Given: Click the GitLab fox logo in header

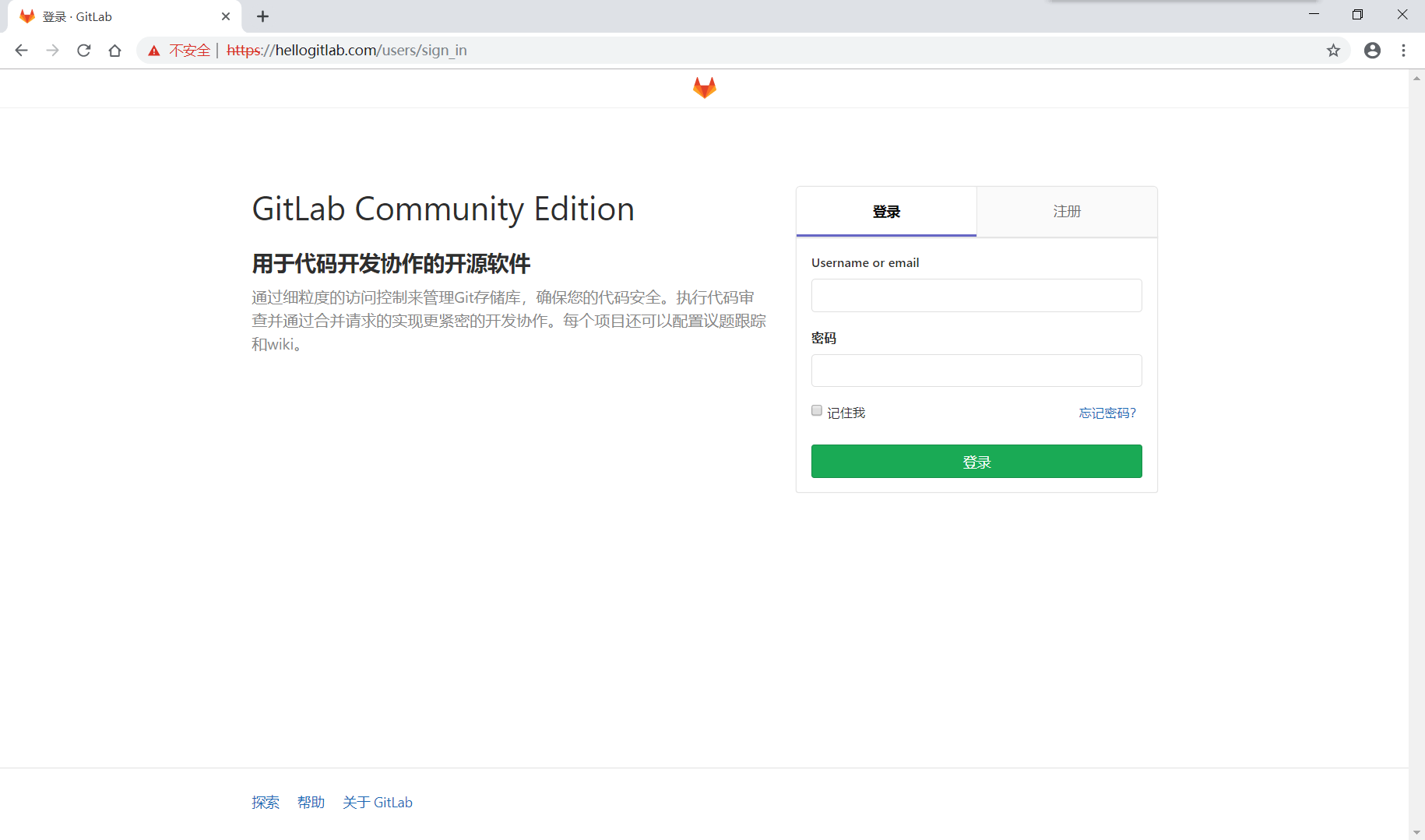Looking at the screenshot, I should pyautogui.click(x=704, y=88).
